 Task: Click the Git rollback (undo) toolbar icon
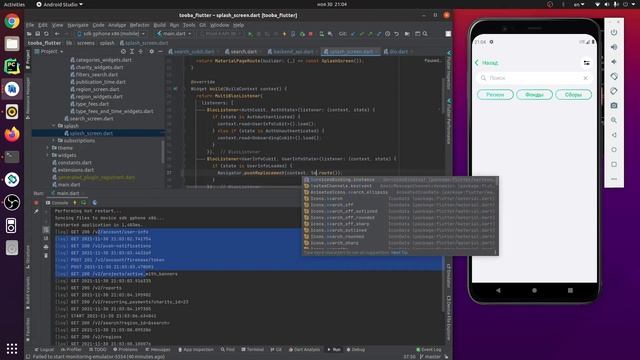[396, 34]
